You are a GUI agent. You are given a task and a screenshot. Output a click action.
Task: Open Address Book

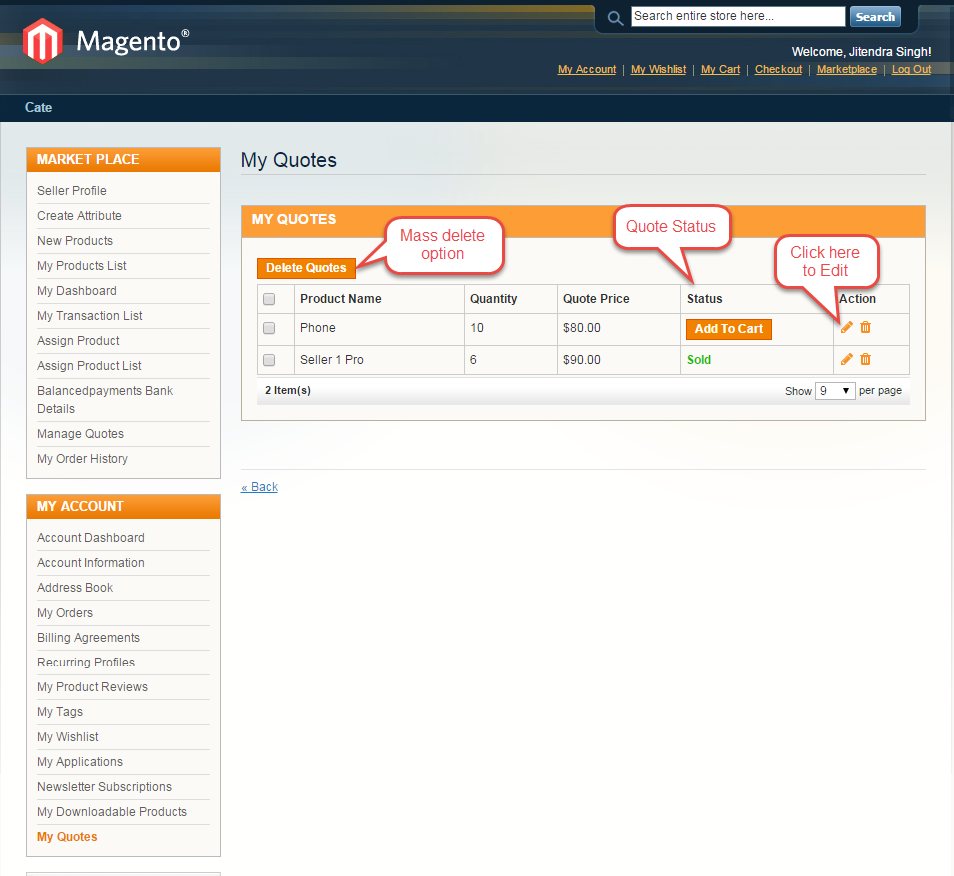tap(75, 587)
